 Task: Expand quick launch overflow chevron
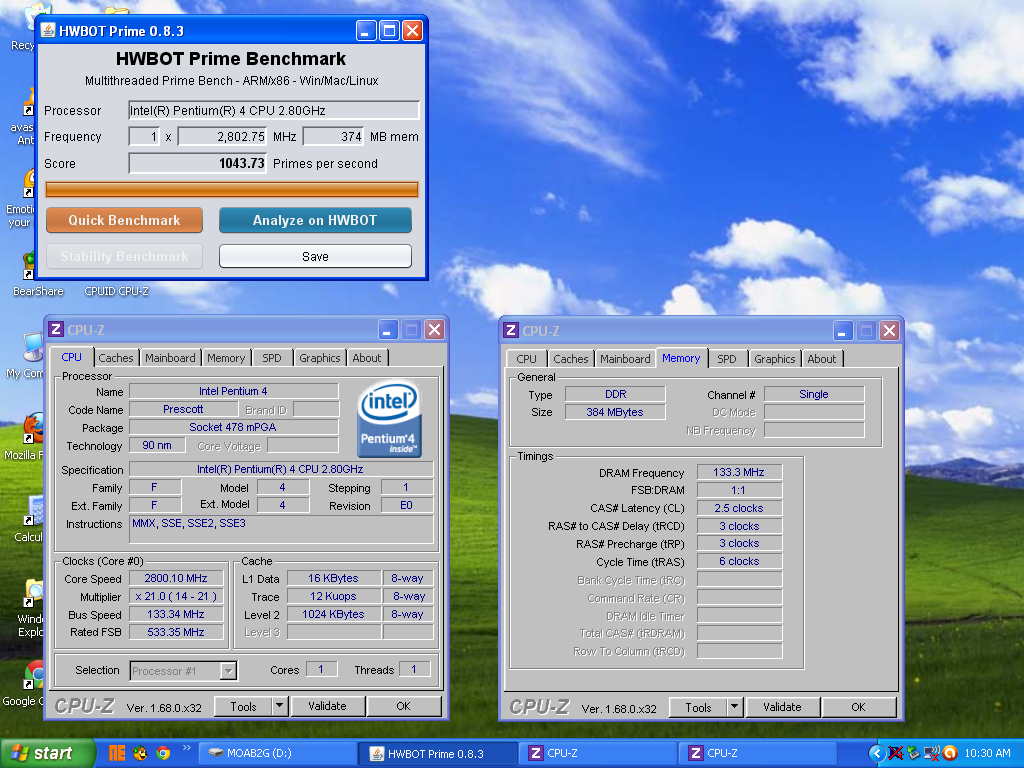coord(186,748)
